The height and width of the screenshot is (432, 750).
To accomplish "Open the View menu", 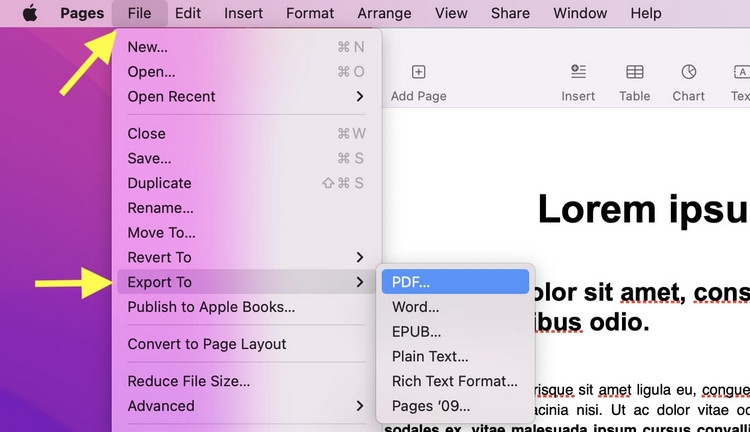I will (451, 13).
